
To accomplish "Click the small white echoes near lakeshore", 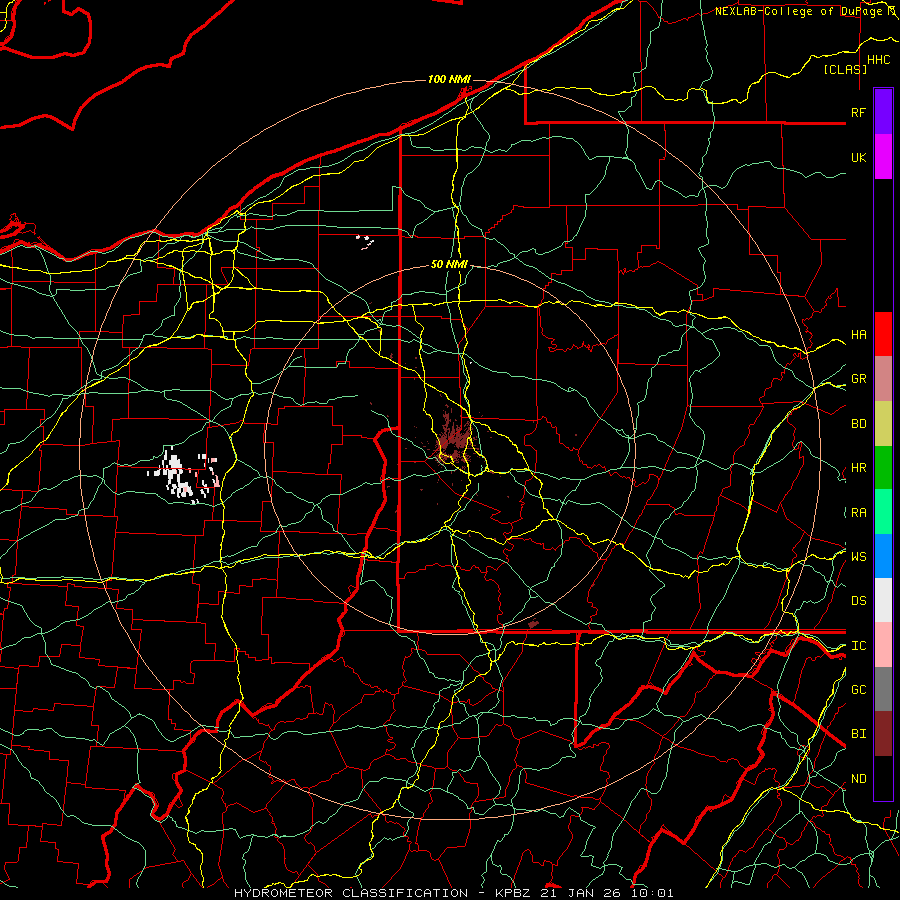I will pyautogui.click(x=365, y=242).
